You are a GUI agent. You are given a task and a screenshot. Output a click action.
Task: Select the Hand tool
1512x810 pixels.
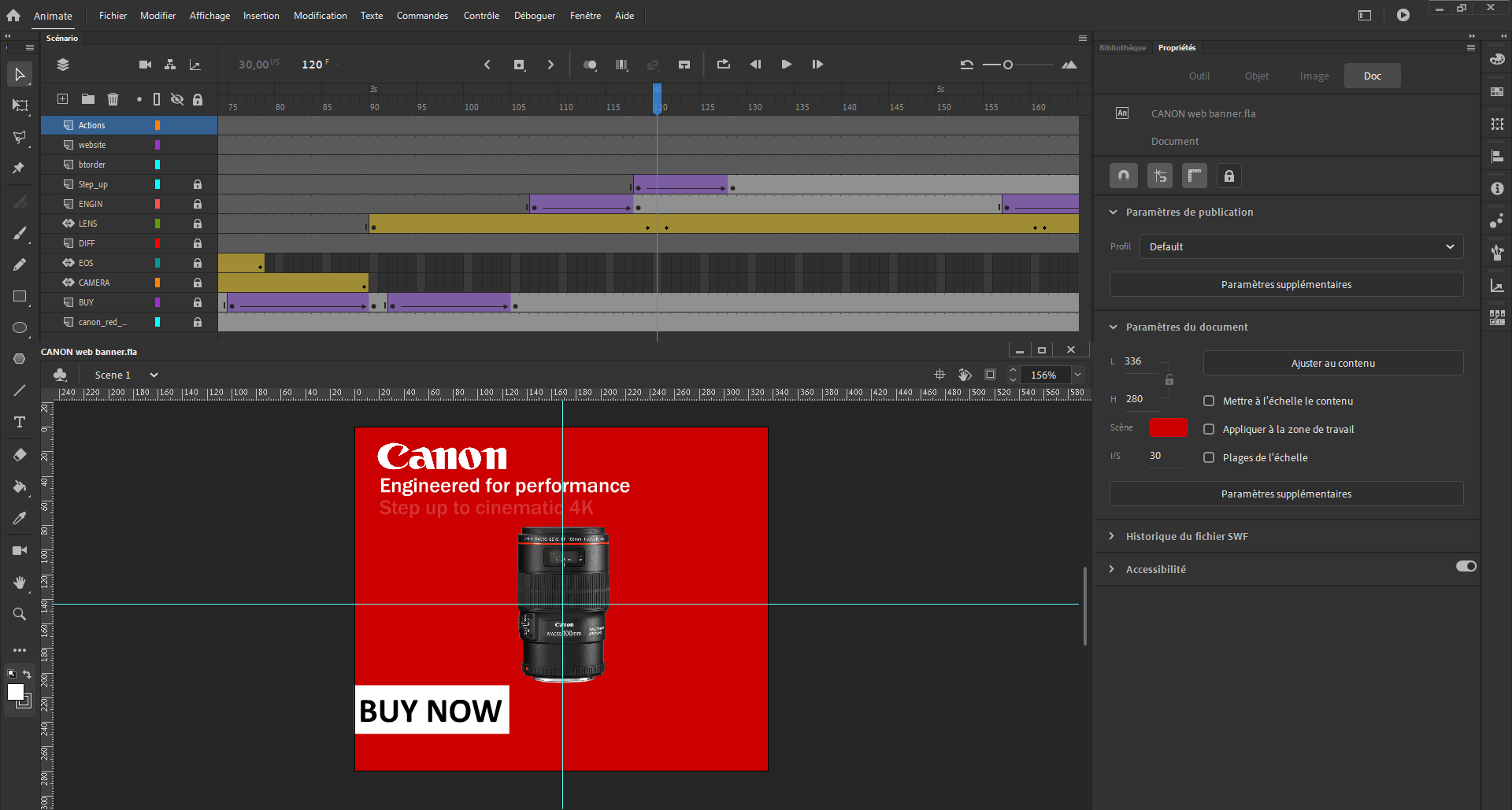[x=20, y=583]
